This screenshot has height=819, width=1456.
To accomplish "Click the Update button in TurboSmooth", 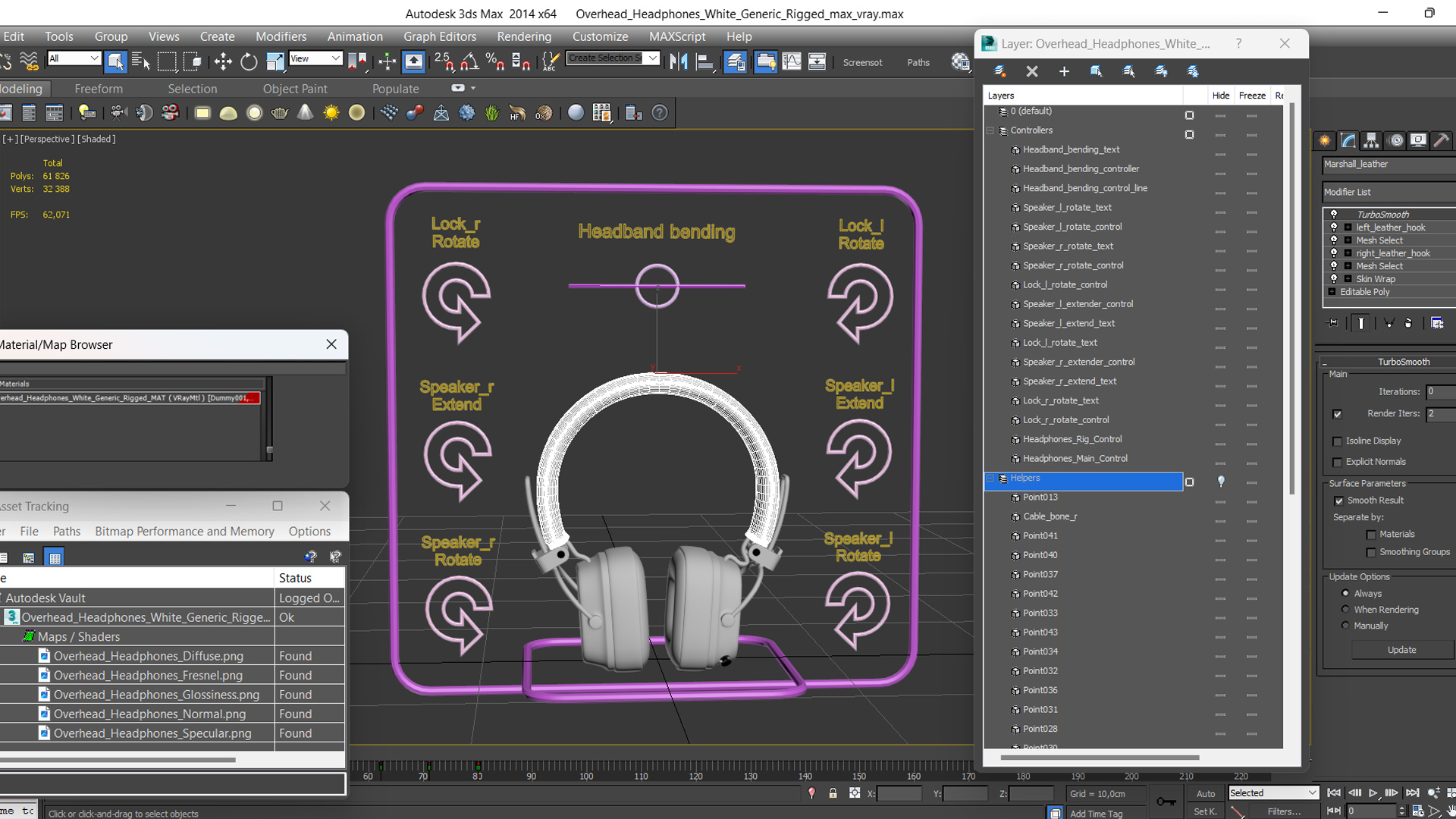I will [x=1401, y=650].
